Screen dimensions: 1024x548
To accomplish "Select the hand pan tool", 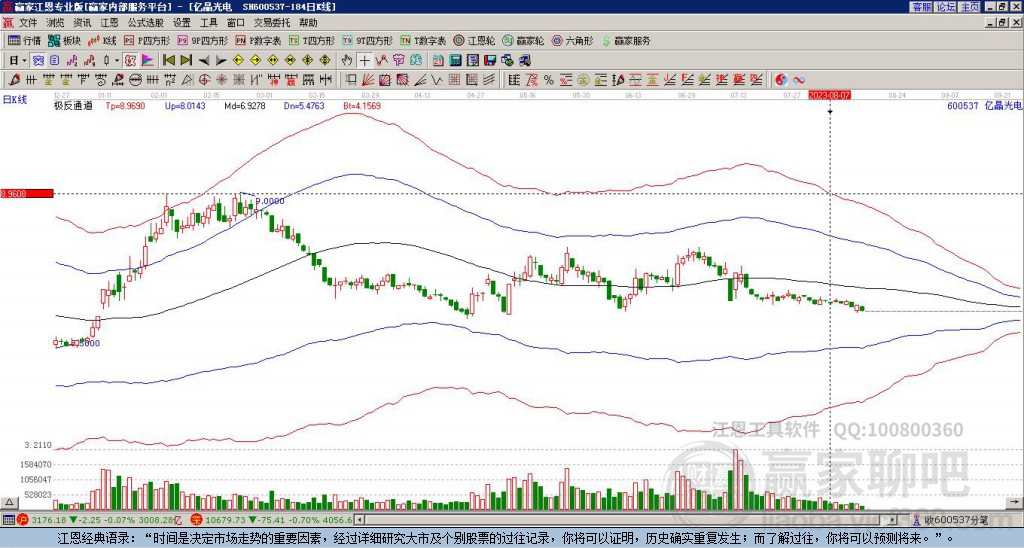I will tap(347, 60).
